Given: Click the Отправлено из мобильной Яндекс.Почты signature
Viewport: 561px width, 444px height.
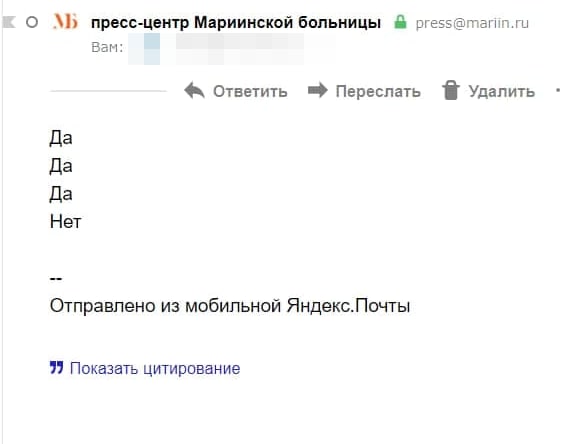Looking at the screenshot, I should [x=230, y=306].
